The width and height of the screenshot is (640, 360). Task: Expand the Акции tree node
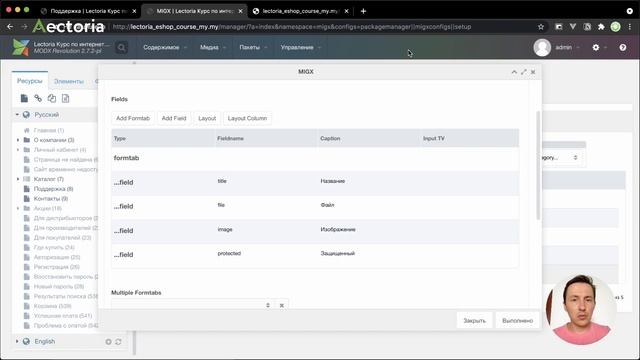(x=18, y=208)
